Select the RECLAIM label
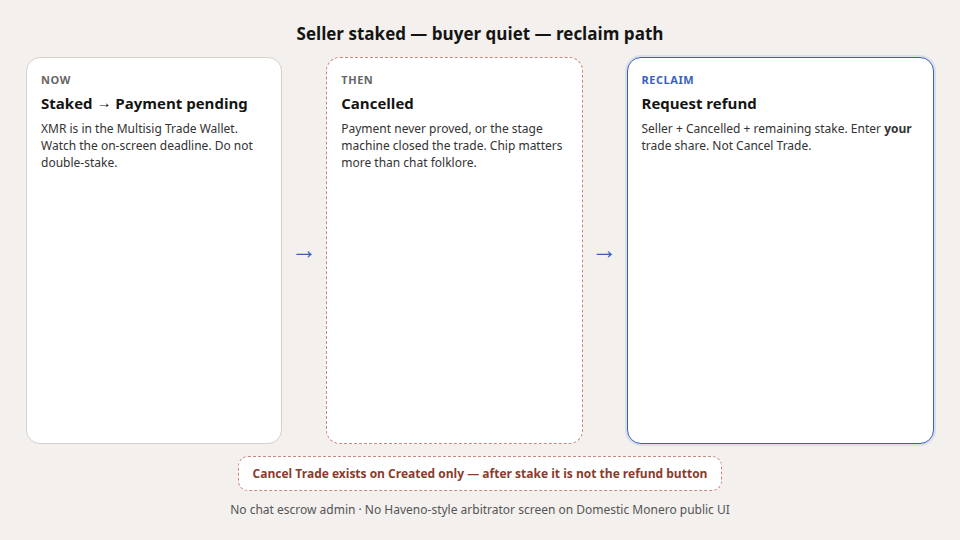The height and width of the screenshot is (540, 960). pyautogui.click(x=667, y=80)
